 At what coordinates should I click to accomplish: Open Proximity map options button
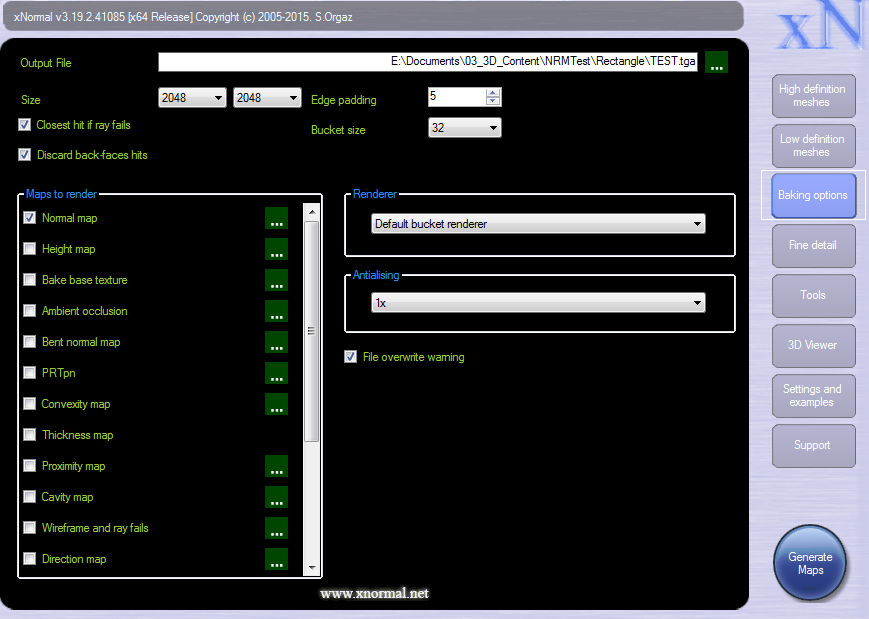[x=276, y=467]
